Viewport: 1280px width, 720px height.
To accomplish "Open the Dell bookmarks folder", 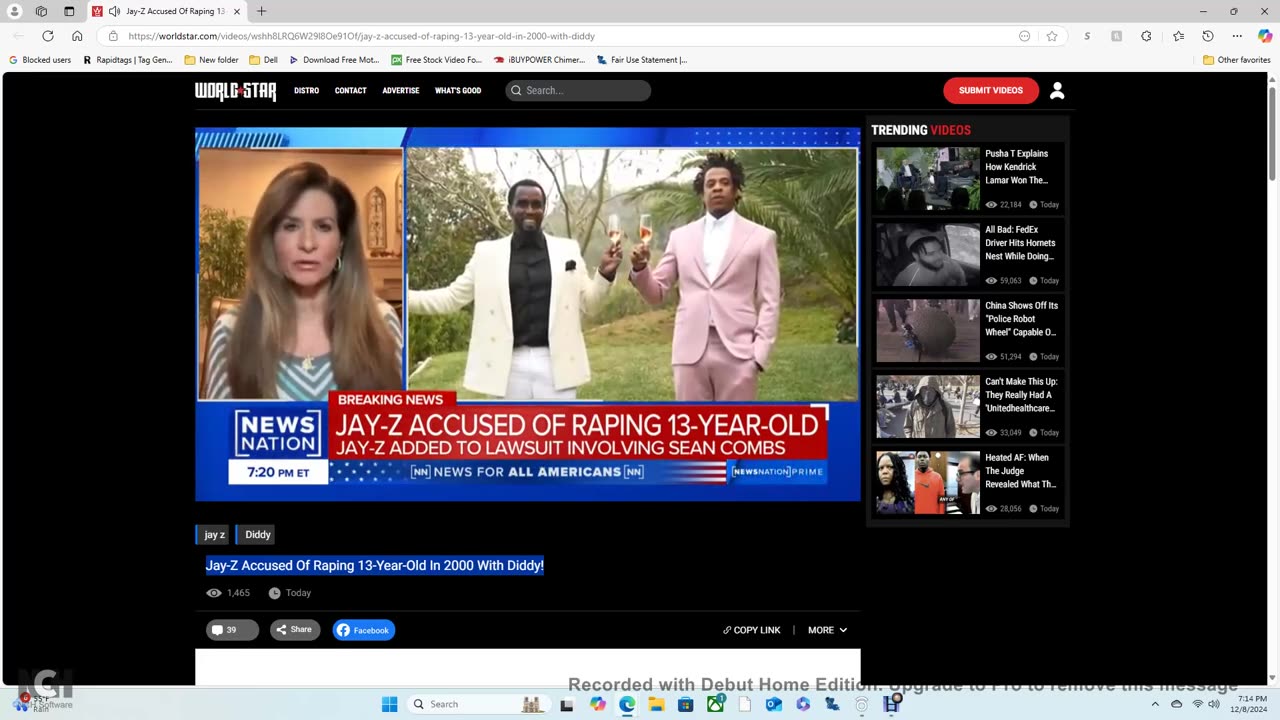I will 263,60.
